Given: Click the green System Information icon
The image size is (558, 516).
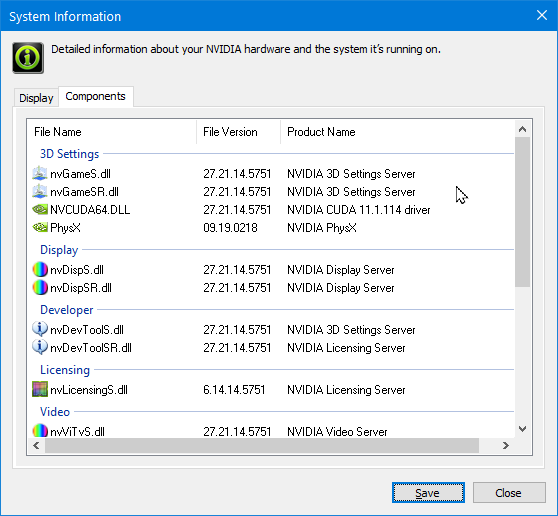Looking at the screenshot, I should coord(28,58).
